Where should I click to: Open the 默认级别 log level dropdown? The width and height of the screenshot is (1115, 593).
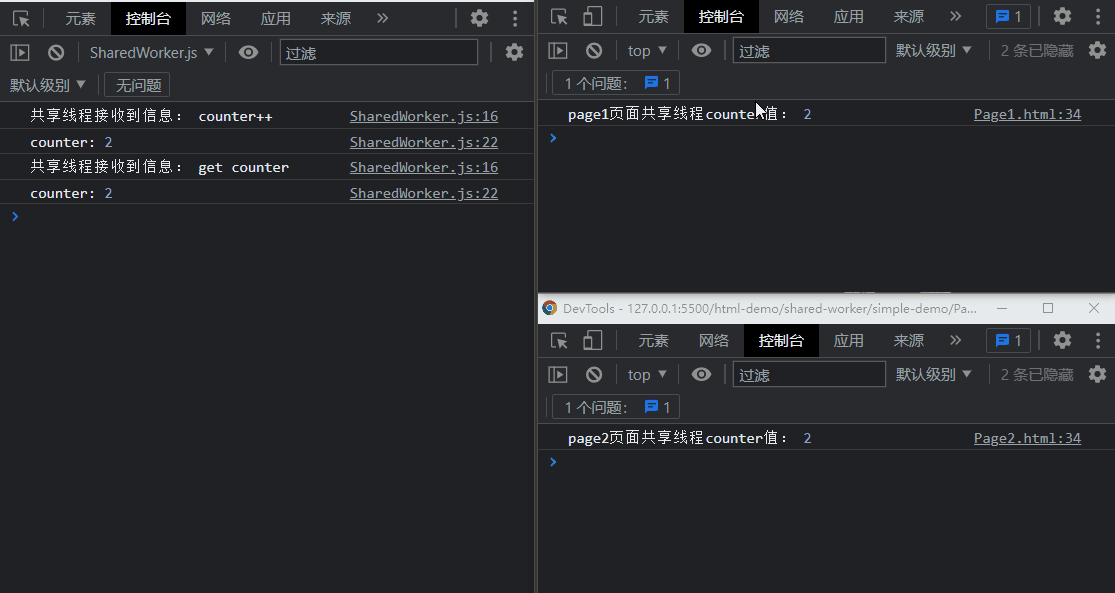pos(48,84)
